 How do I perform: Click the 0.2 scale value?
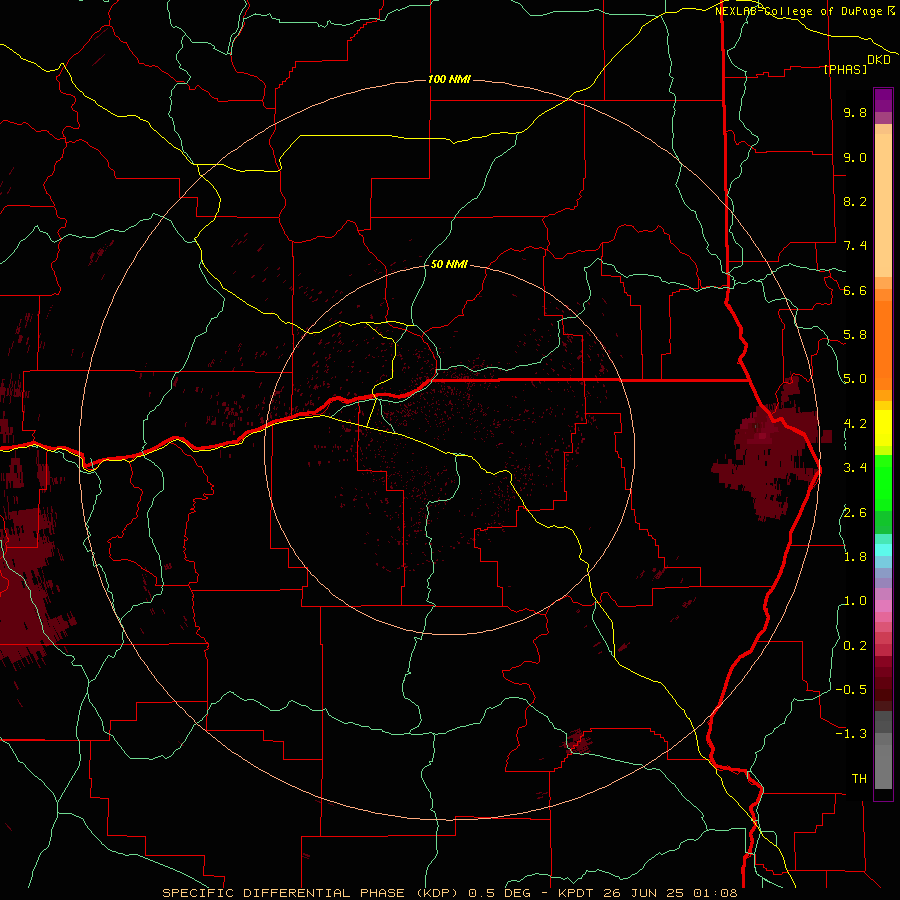(855, 646)
